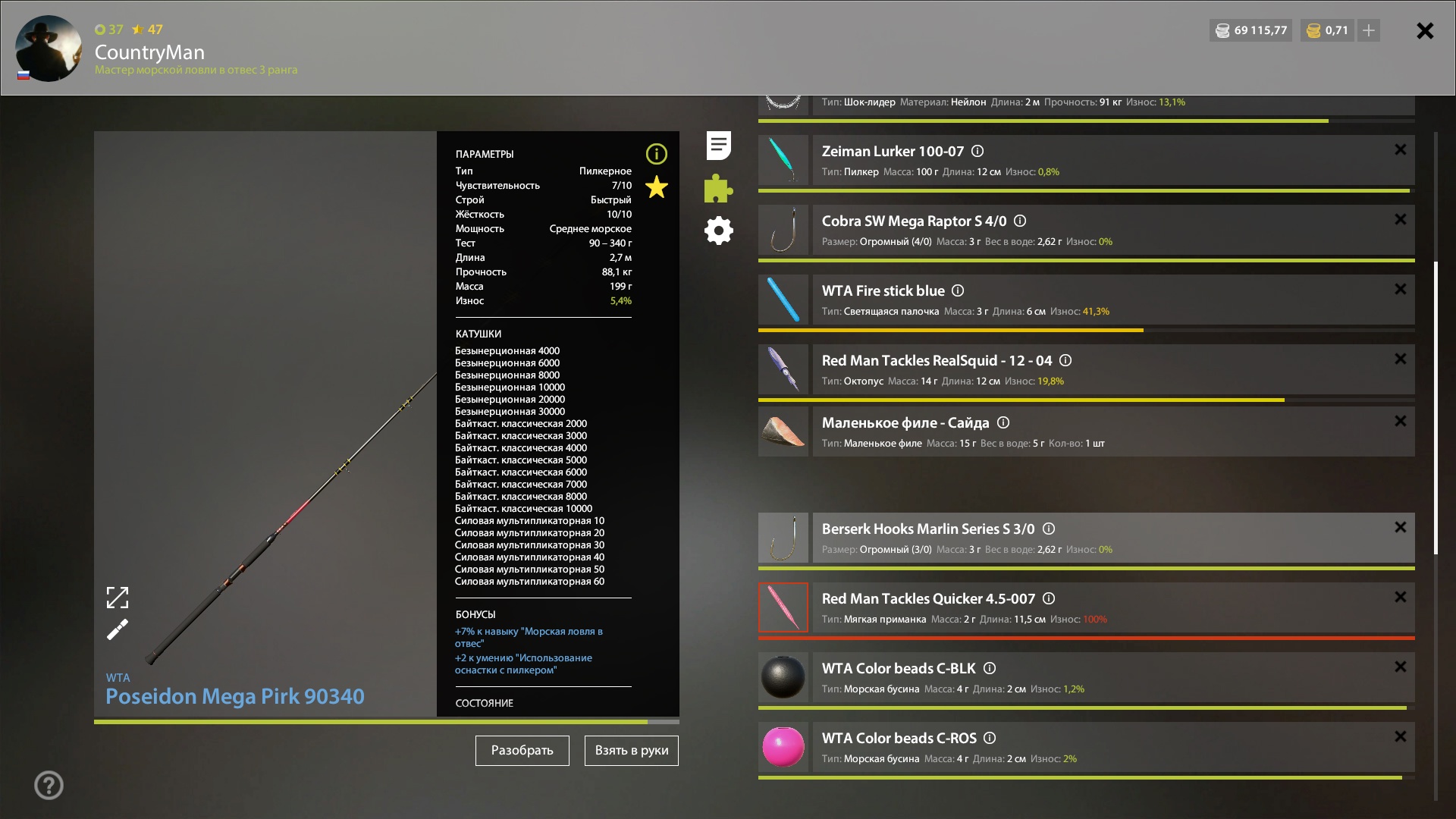1456x819 pixels.
Task: Click the silver coins balance 69 115,77
Action: 1251,30
